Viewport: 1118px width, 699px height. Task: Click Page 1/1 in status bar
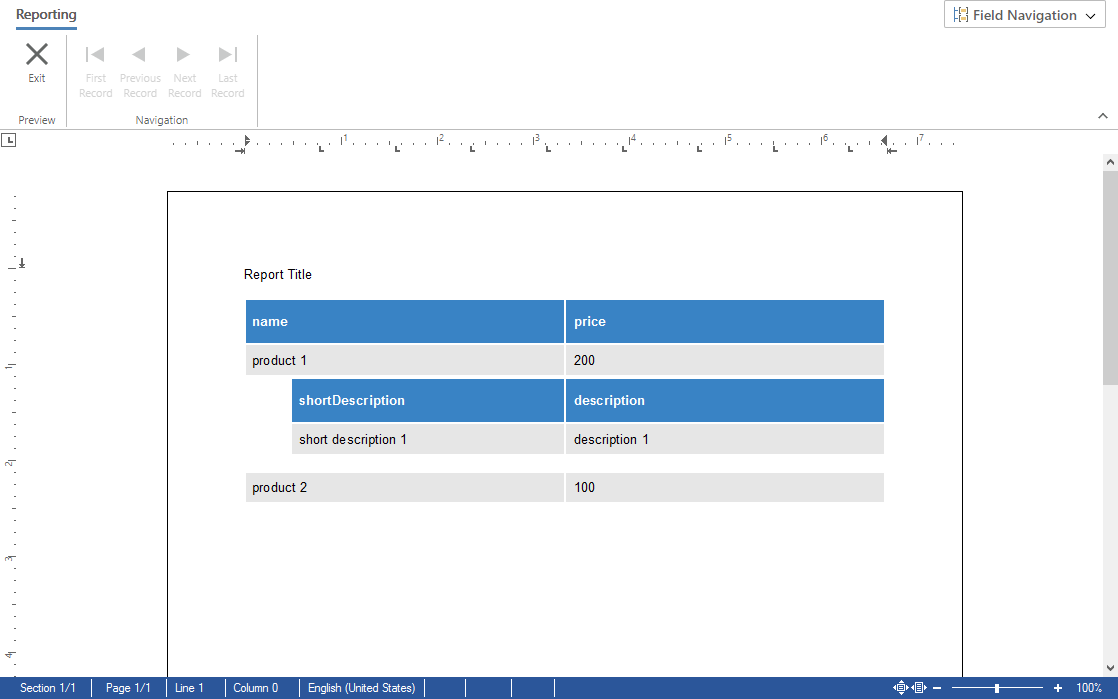click(x=128, y=688)
